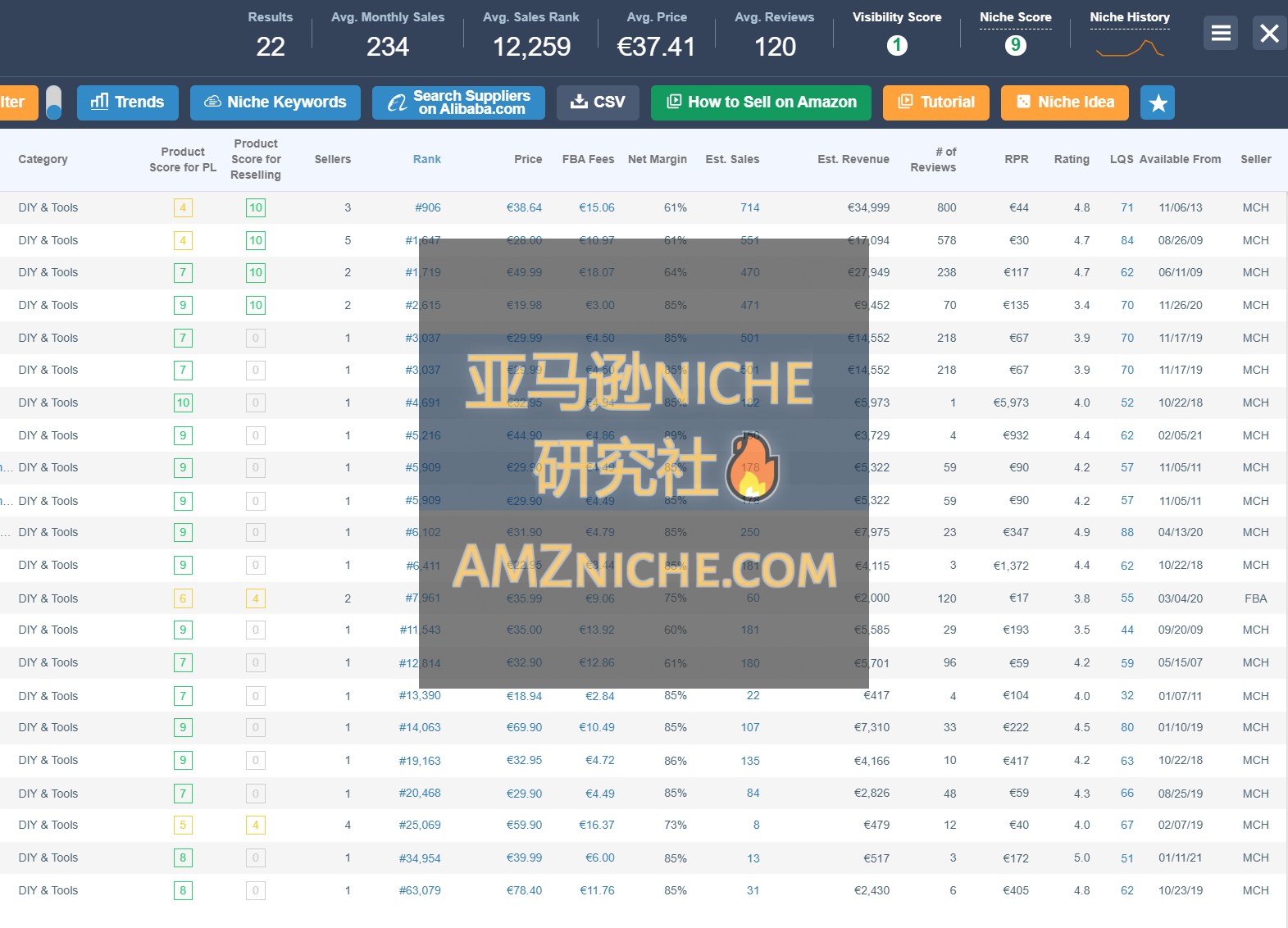This screenshot has width=1288, height=928.
Task: Sort by Category column header
Action: pos(43,159)
